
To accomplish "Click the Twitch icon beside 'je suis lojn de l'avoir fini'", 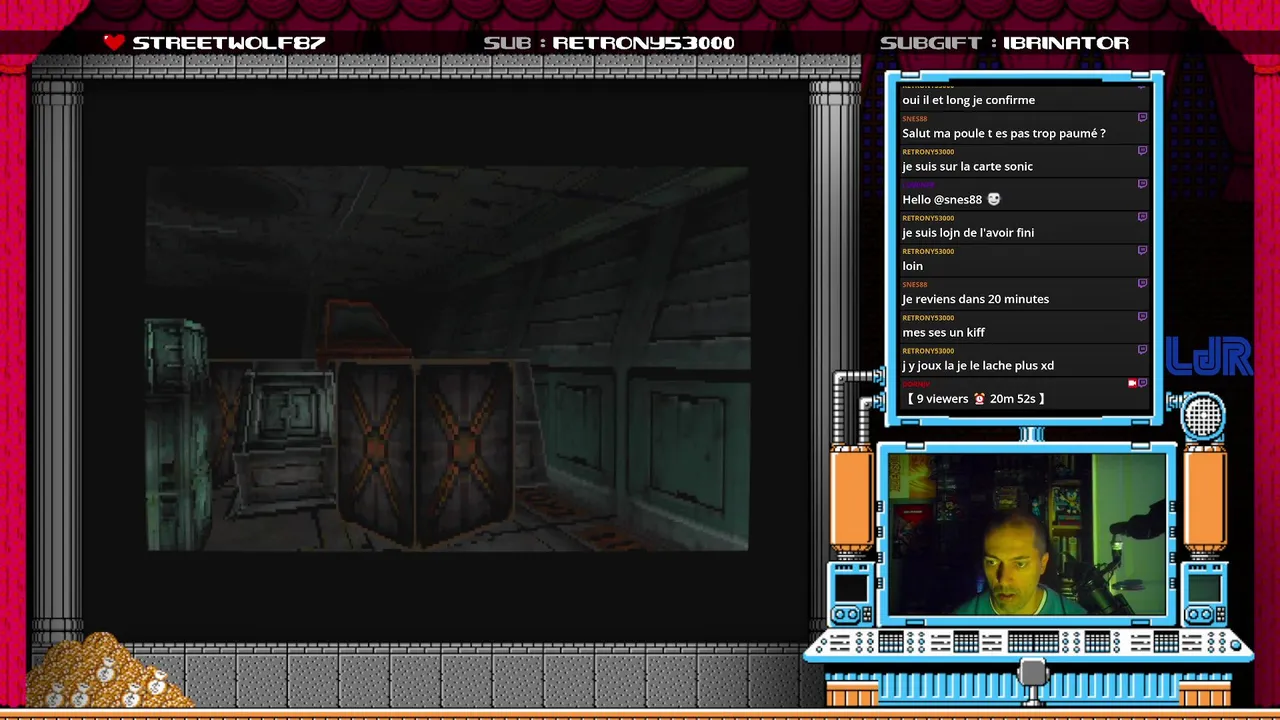I will (1142, 216).
